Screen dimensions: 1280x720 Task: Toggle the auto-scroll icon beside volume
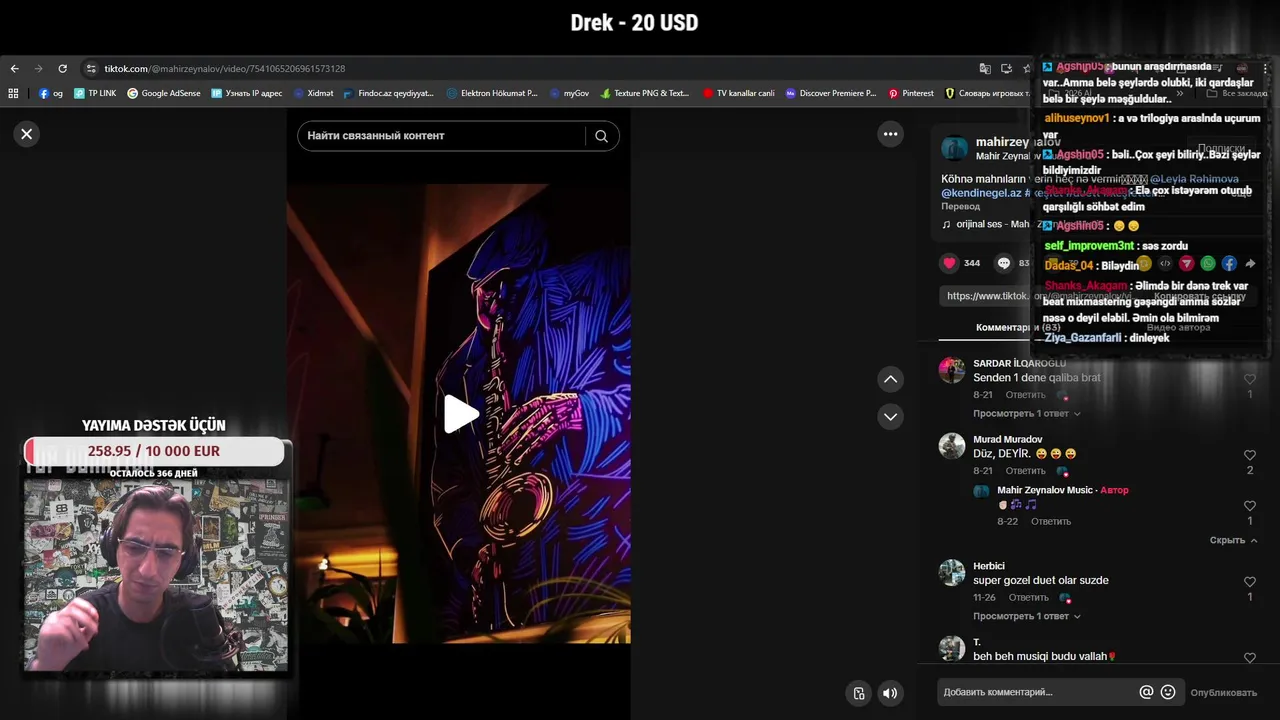858,693
